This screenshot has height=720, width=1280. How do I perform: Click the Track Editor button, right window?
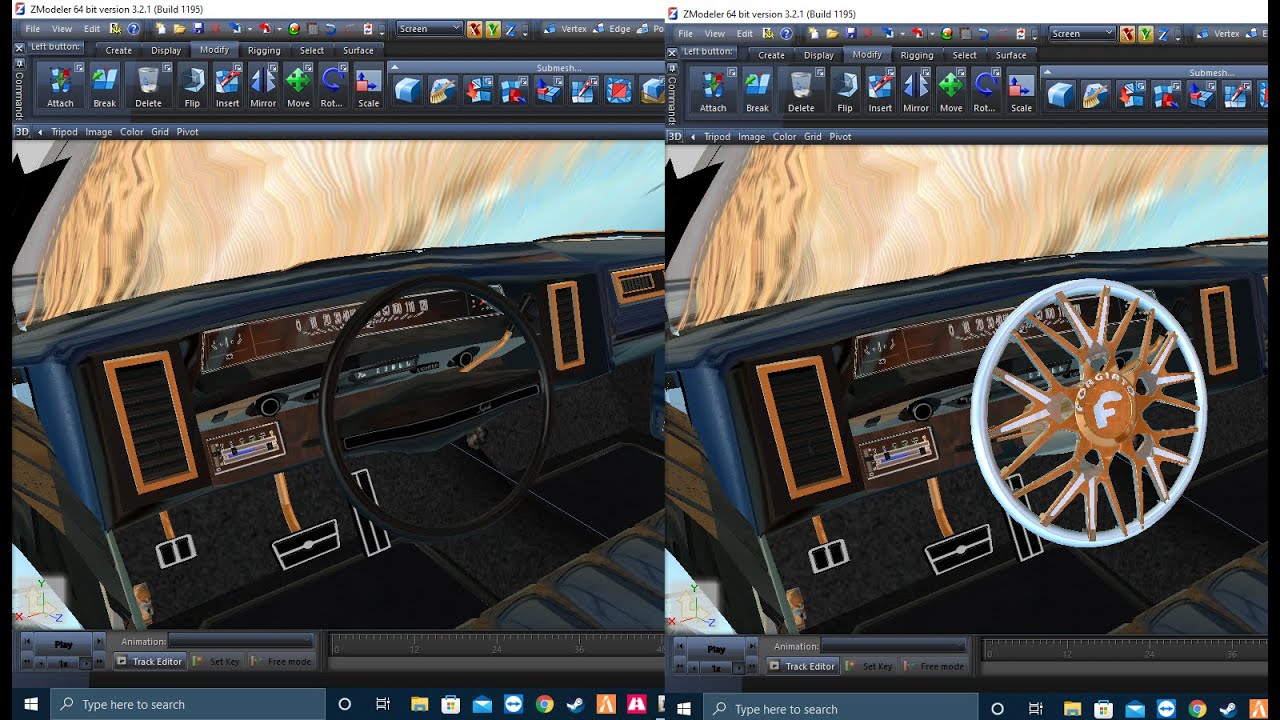[x=802, y=666]
